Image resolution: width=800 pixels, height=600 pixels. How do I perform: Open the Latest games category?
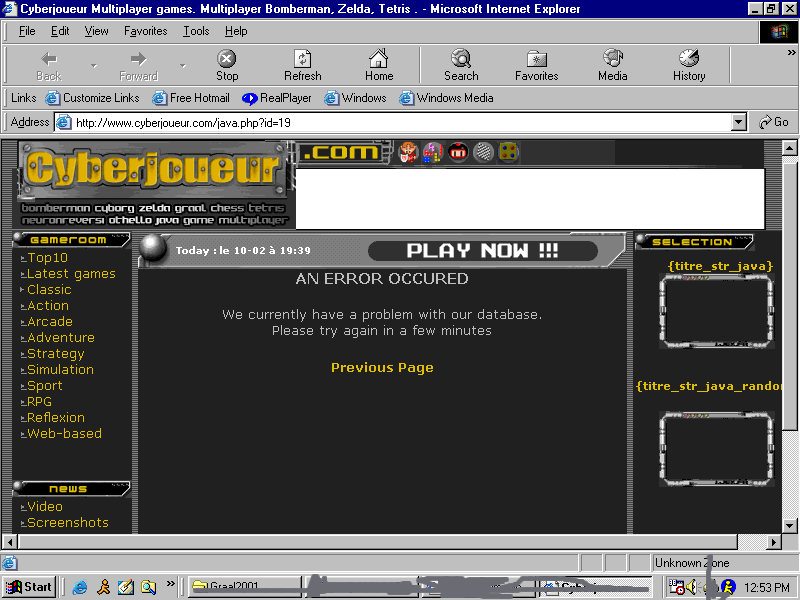tap(71, 274)
